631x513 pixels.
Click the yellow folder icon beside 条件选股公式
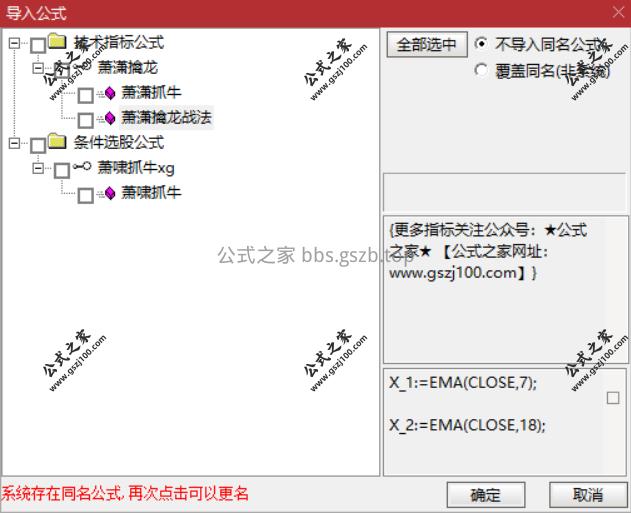coord(57,141)
